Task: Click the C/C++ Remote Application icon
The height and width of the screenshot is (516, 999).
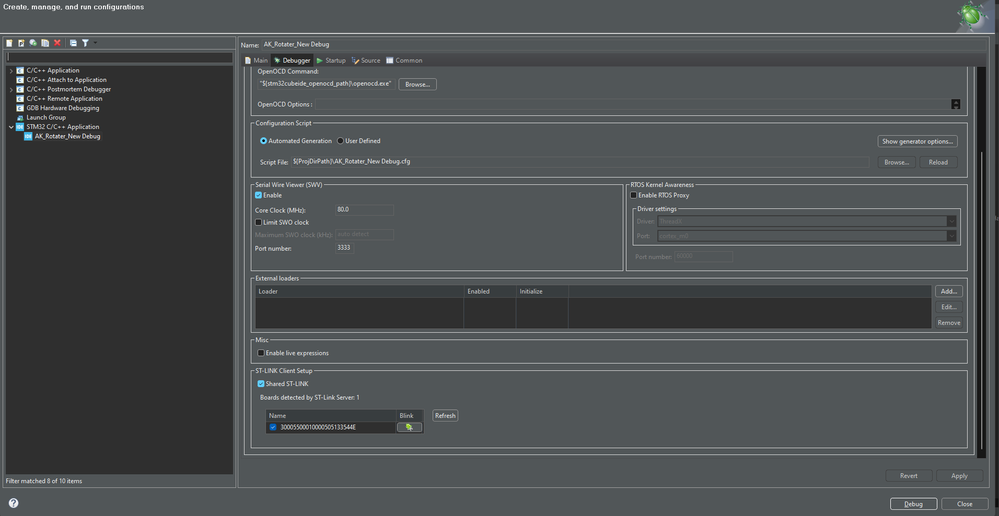Action: 20,99
